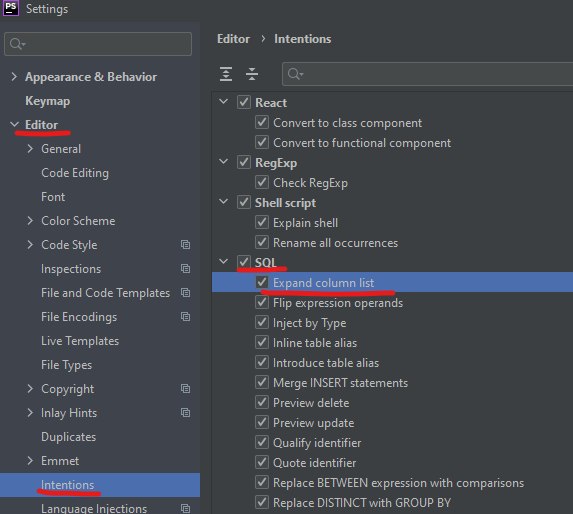Click the PhpStorm logo in the title bar
The image size is (573, 514).
11,8
